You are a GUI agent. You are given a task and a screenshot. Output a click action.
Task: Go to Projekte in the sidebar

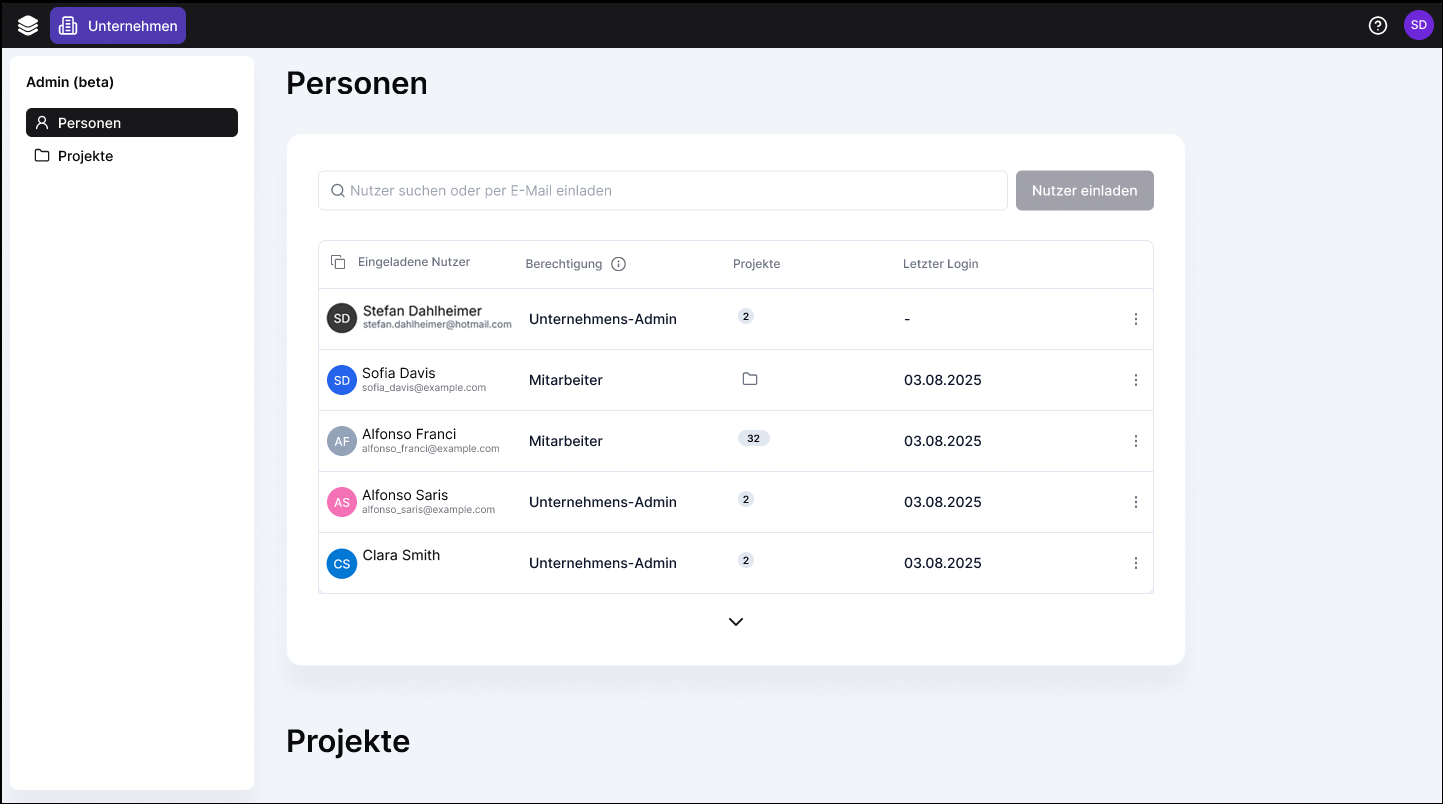pos(85,156)
